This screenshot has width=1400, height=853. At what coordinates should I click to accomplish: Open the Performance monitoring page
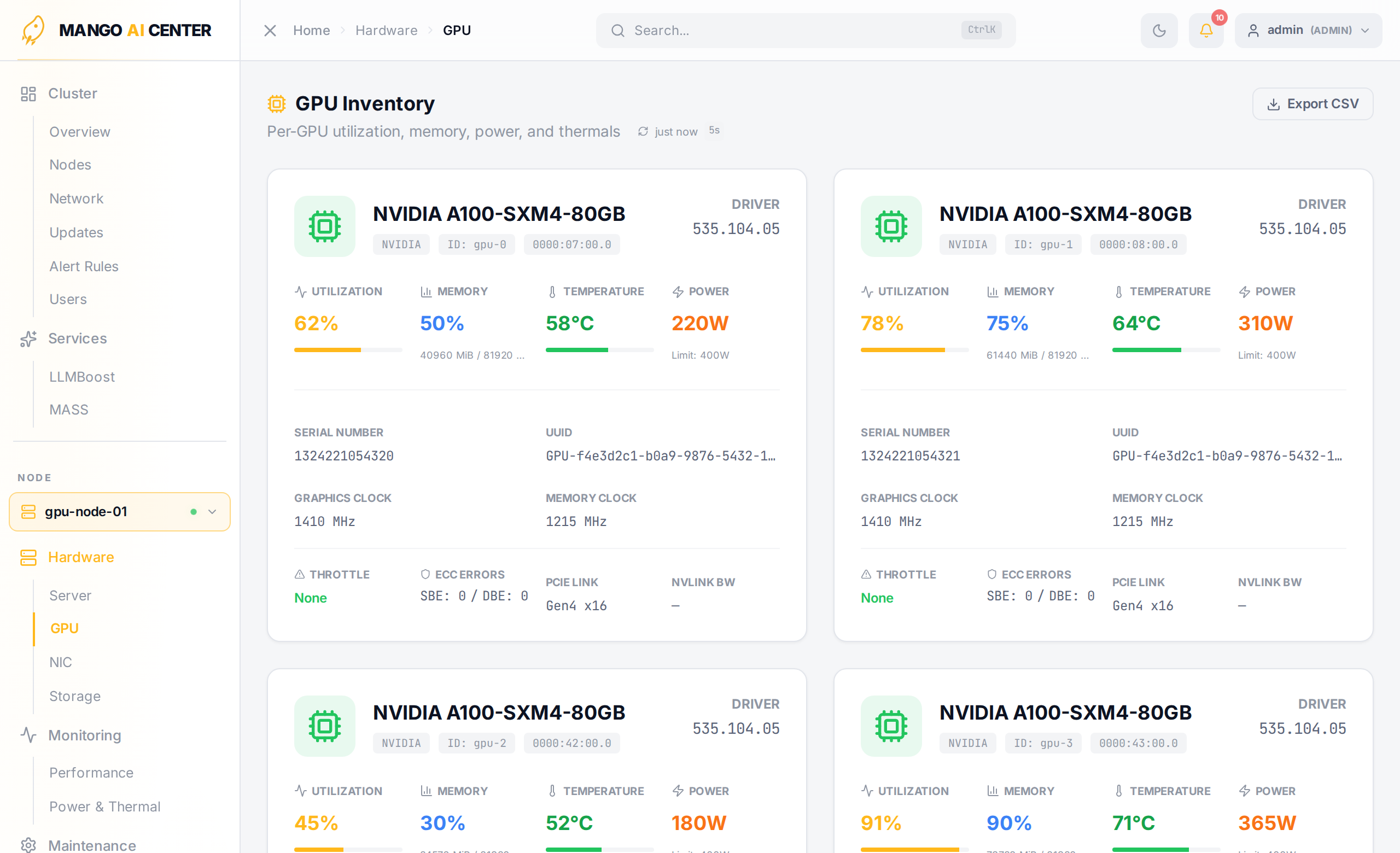[91, 773]
